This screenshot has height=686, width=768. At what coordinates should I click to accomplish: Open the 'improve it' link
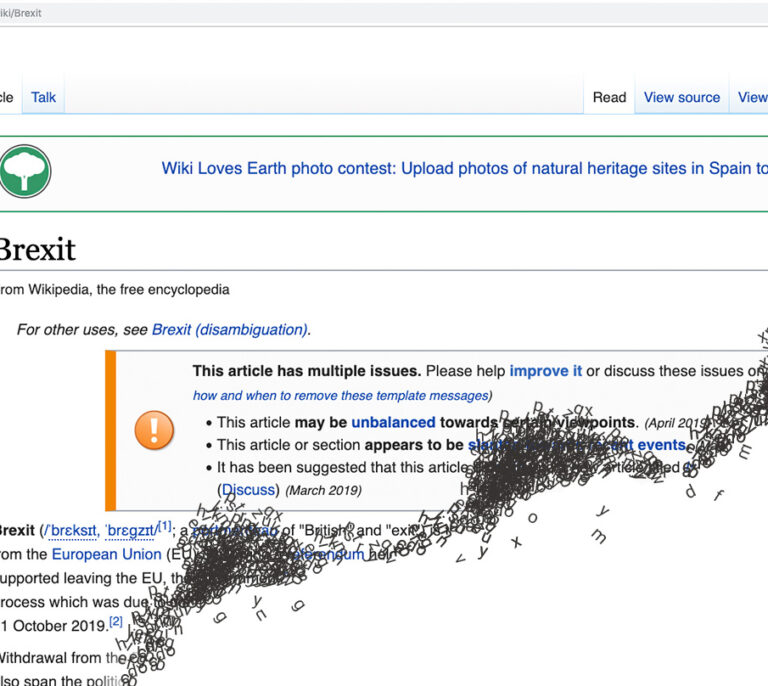(546, 371)
